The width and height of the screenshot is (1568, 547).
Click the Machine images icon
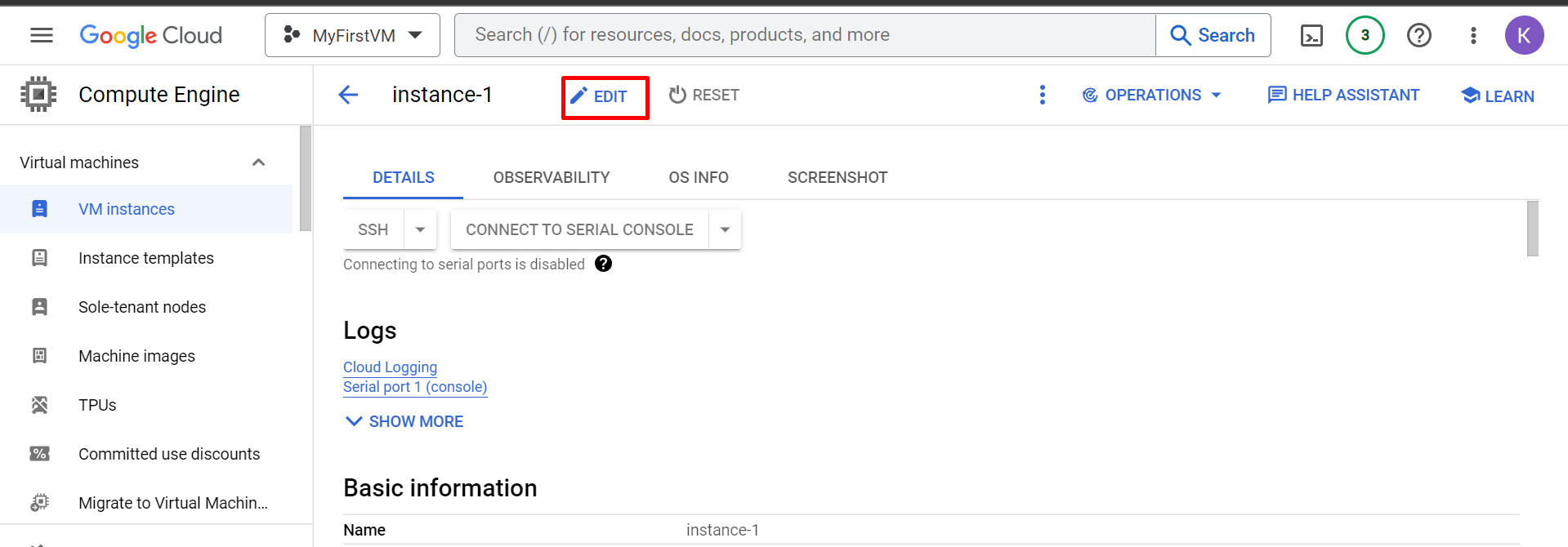coord(39,356)
